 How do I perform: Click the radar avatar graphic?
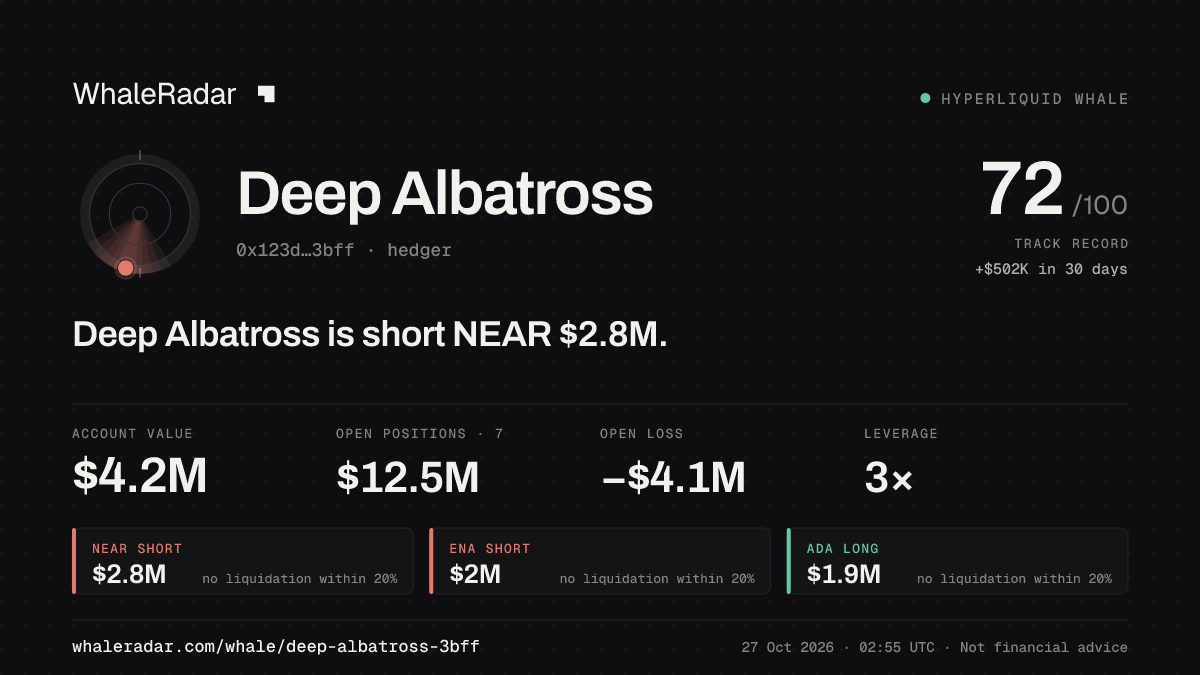tap(140, 214)
